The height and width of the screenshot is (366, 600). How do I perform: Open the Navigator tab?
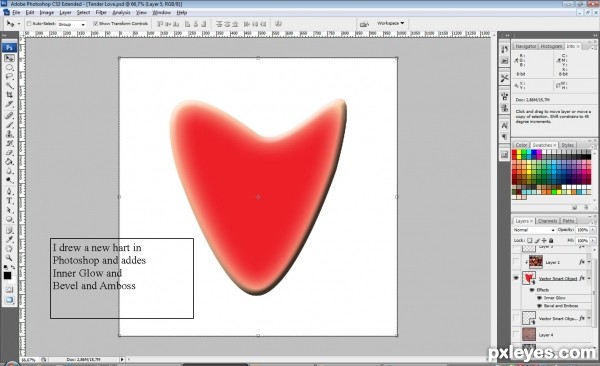pyautogui.click(x=525, y=46)
